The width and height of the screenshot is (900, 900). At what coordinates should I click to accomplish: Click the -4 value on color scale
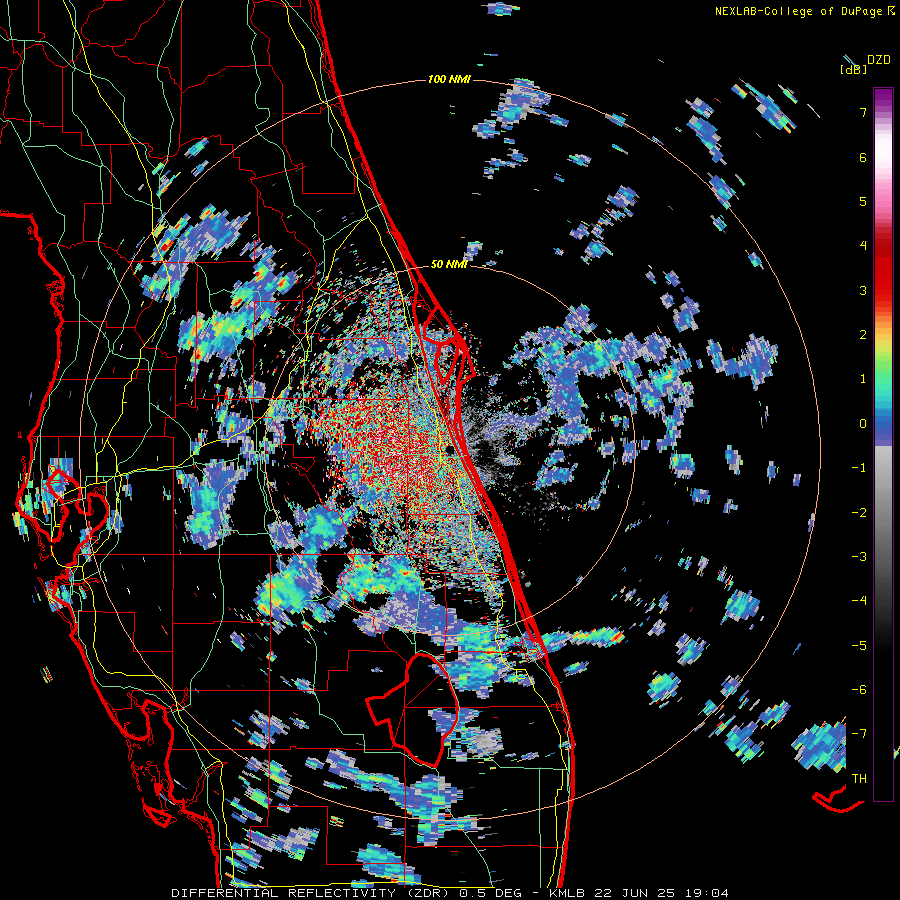coord(859,601)
